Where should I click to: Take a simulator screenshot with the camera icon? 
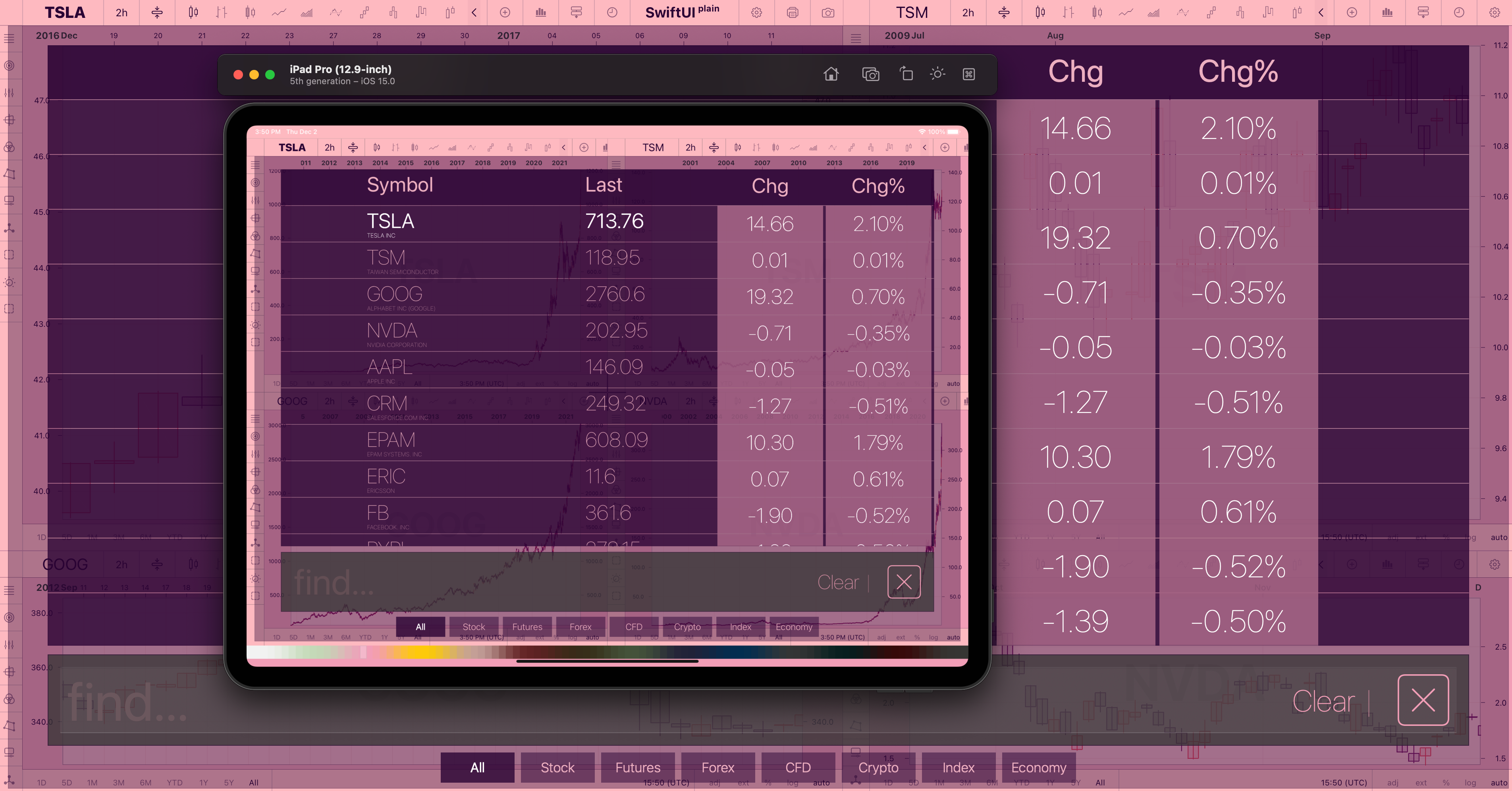coord(870,74)
